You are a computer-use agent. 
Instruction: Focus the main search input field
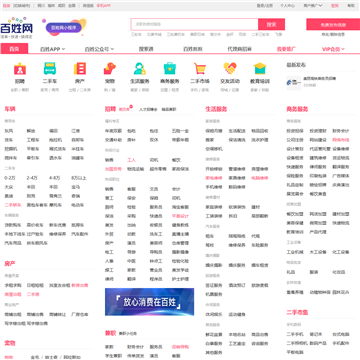195,24
